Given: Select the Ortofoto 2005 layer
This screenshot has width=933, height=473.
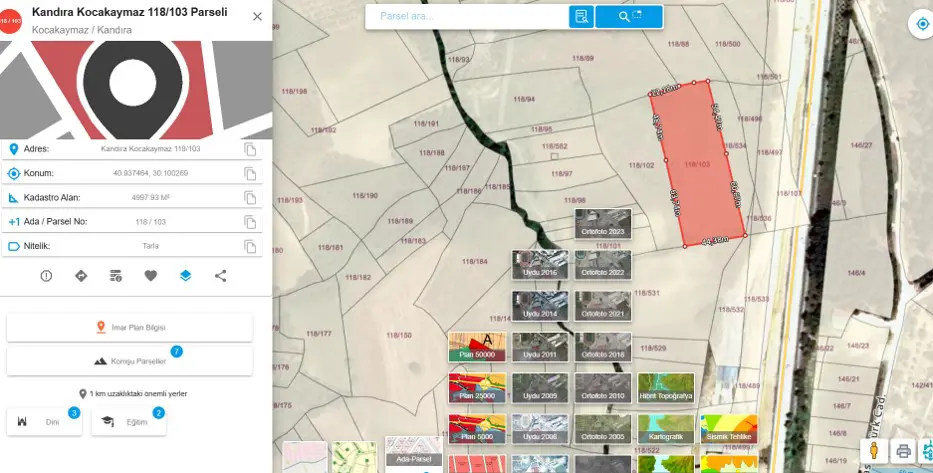Looking at the screenshot, I should click(x=603, y=429).
